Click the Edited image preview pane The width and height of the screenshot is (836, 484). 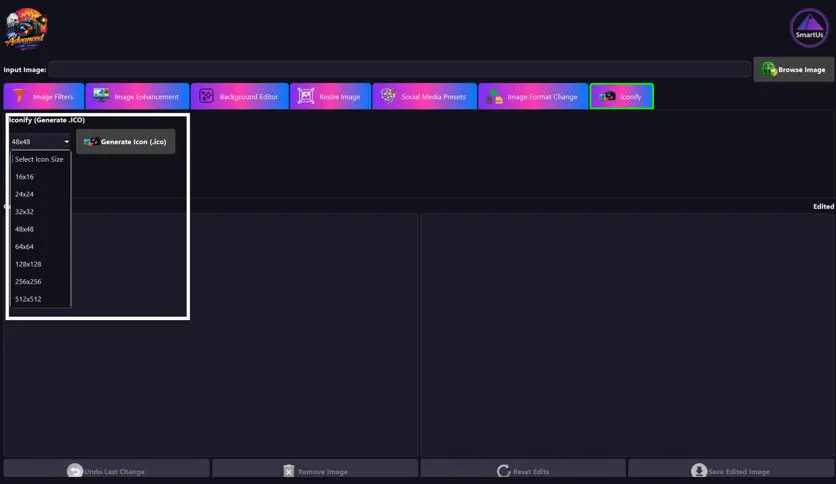(628, 335)
